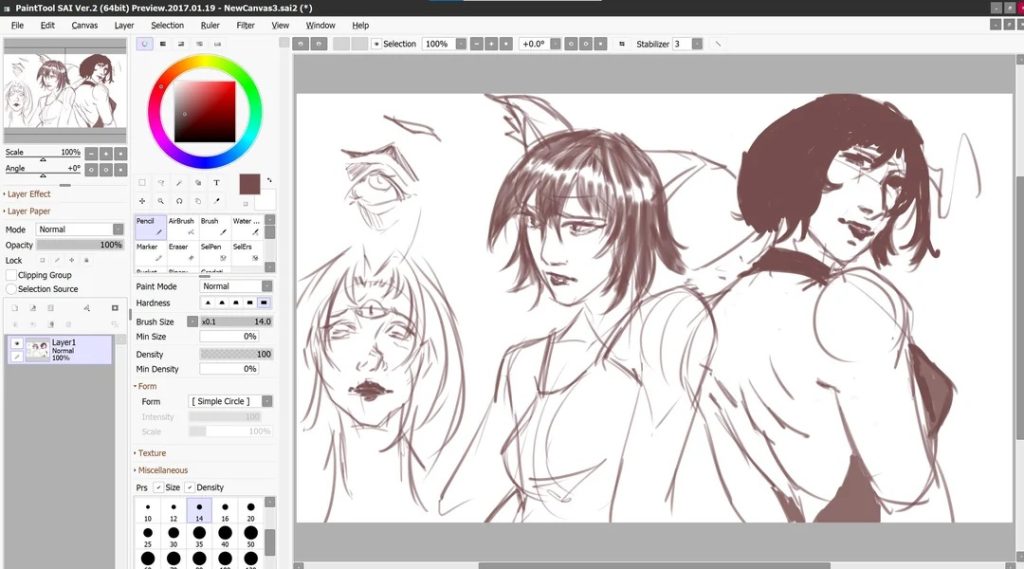
Task: Toggle the Selection Source option
Action: 12,289
